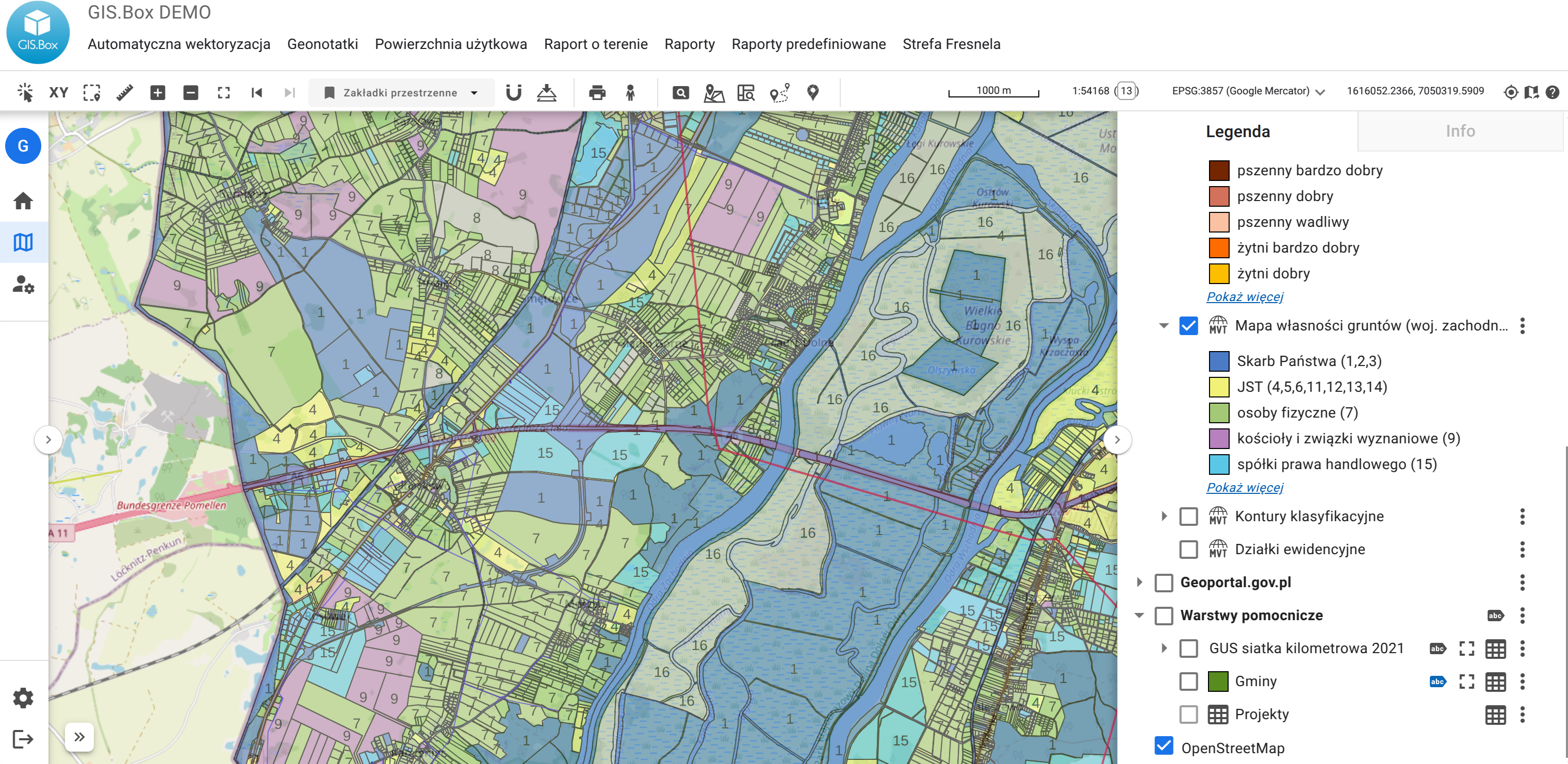Viewport: 1568px width, 764px height.
Task: Open the Raport o terenie menu
Action: click(x=595, y=44)
